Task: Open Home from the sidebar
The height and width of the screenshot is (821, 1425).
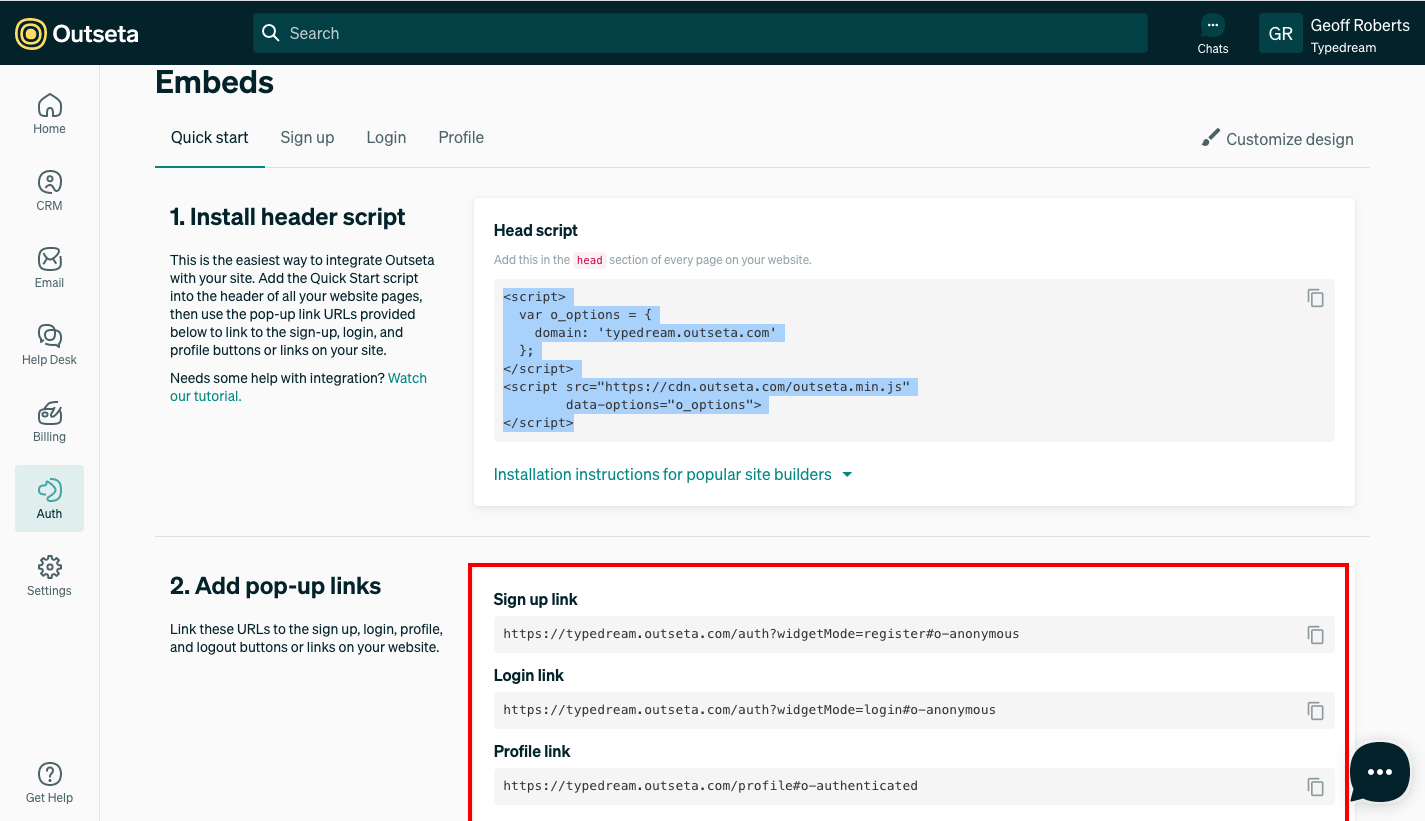Action: (x=49, y=114)
